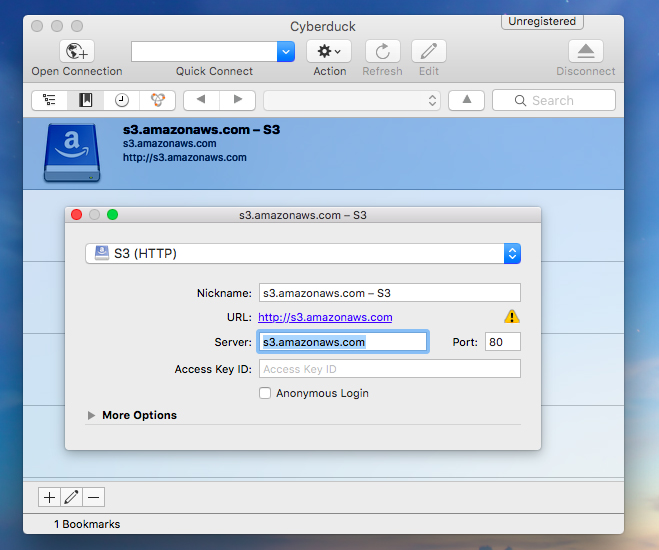Open the http://s3.amazonaws.com URL link

coord(325,318)
